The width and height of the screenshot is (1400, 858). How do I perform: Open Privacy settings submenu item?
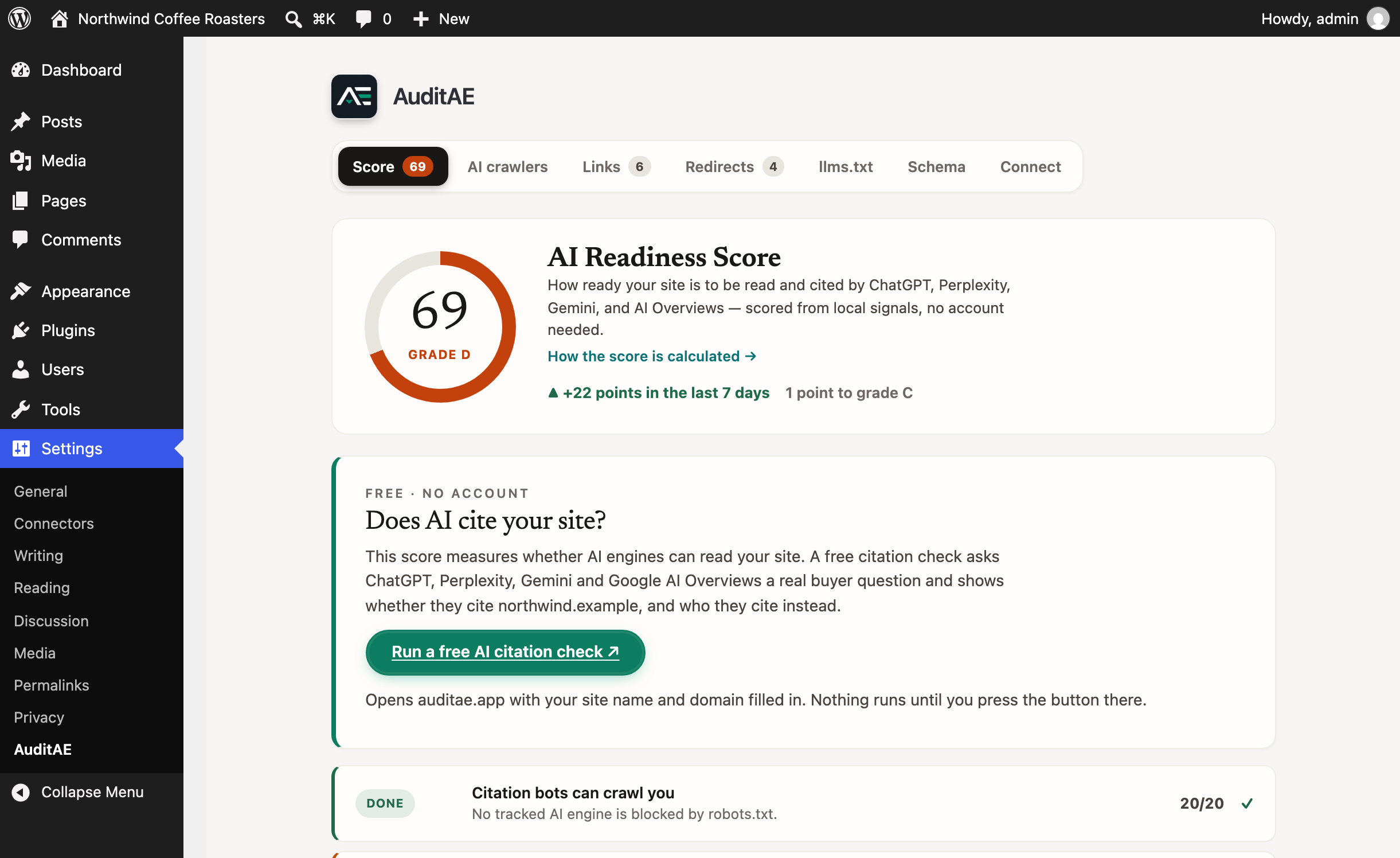[x=39, y=717]
